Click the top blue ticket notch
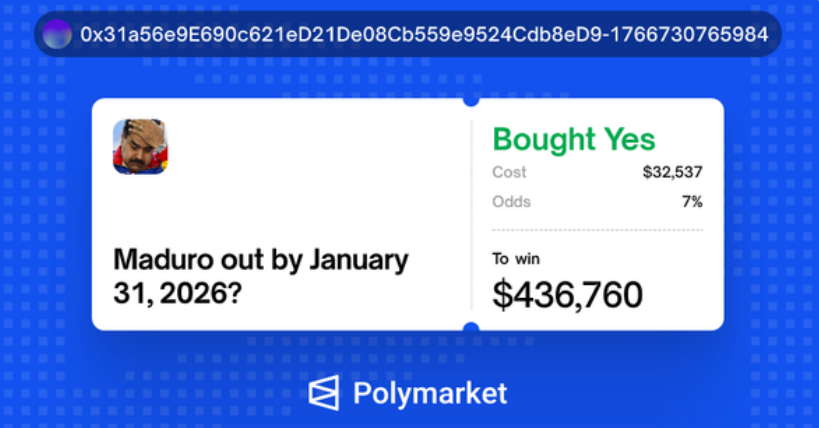819x428 pixels. coord(471,99)
